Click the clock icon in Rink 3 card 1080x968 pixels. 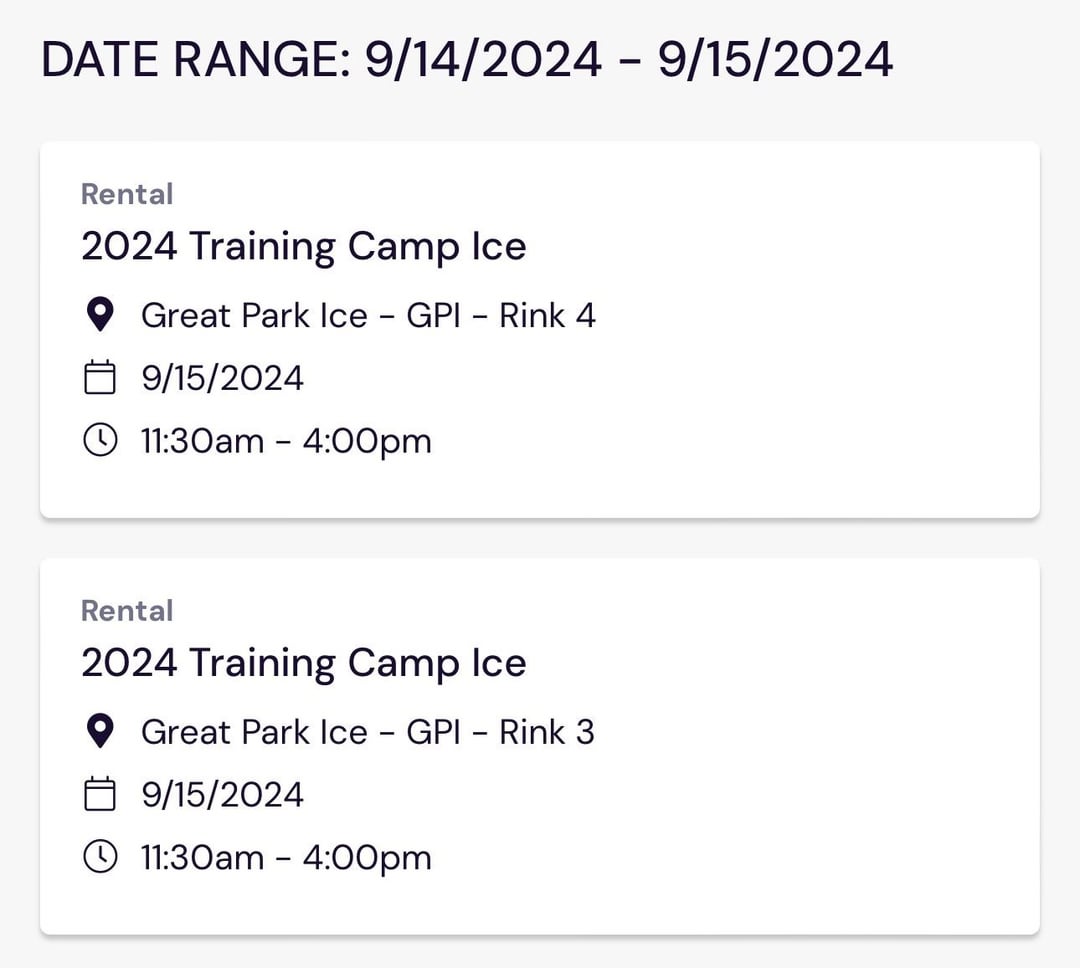pos(99,857)
